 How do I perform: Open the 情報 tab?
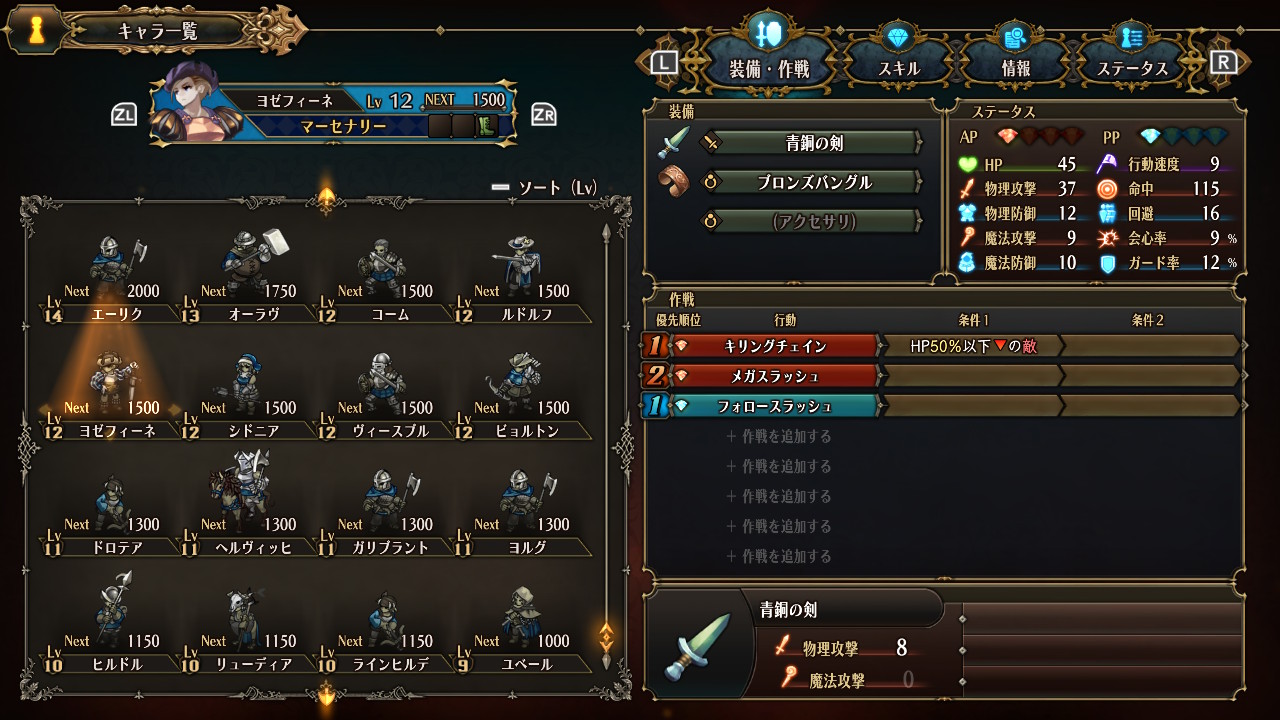[1016, 55]
